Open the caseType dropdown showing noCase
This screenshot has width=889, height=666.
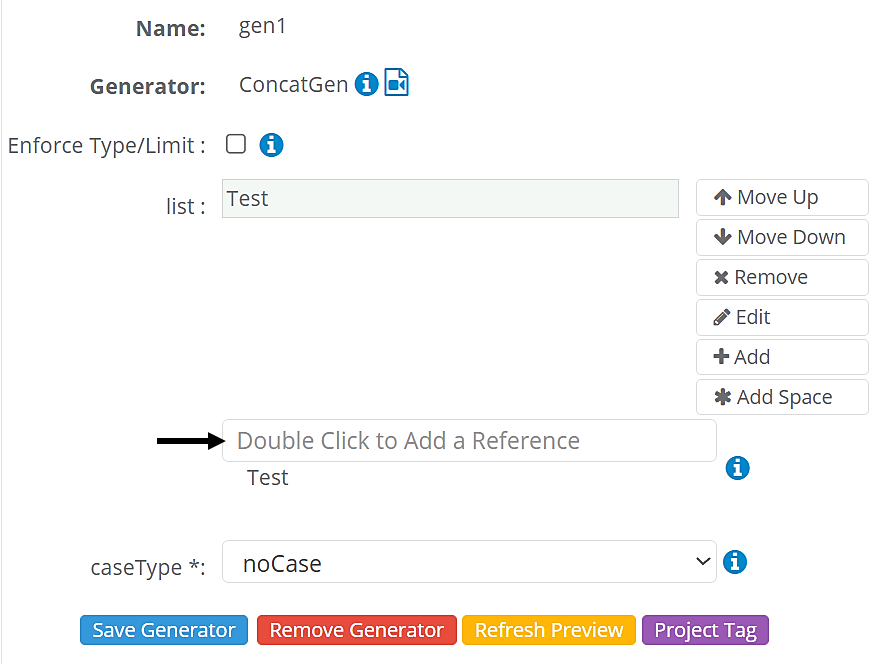(469, 562)
